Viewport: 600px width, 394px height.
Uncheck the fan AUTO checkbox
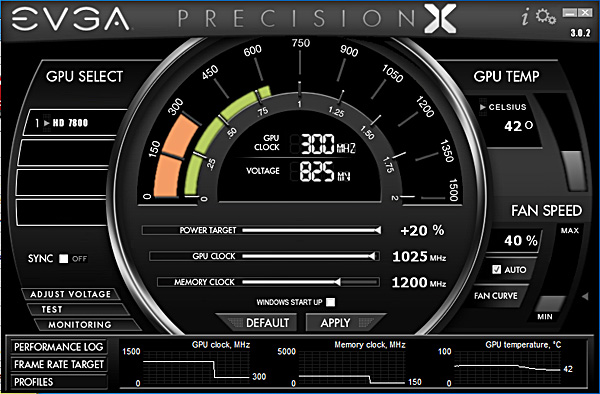click(496, 270)
